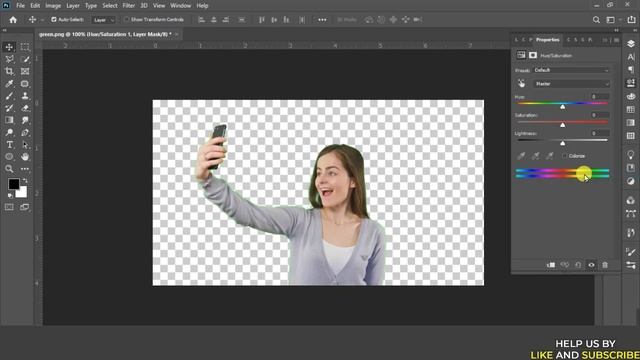Click the view previous state icon
640x360 pixels.
point(564,265)
